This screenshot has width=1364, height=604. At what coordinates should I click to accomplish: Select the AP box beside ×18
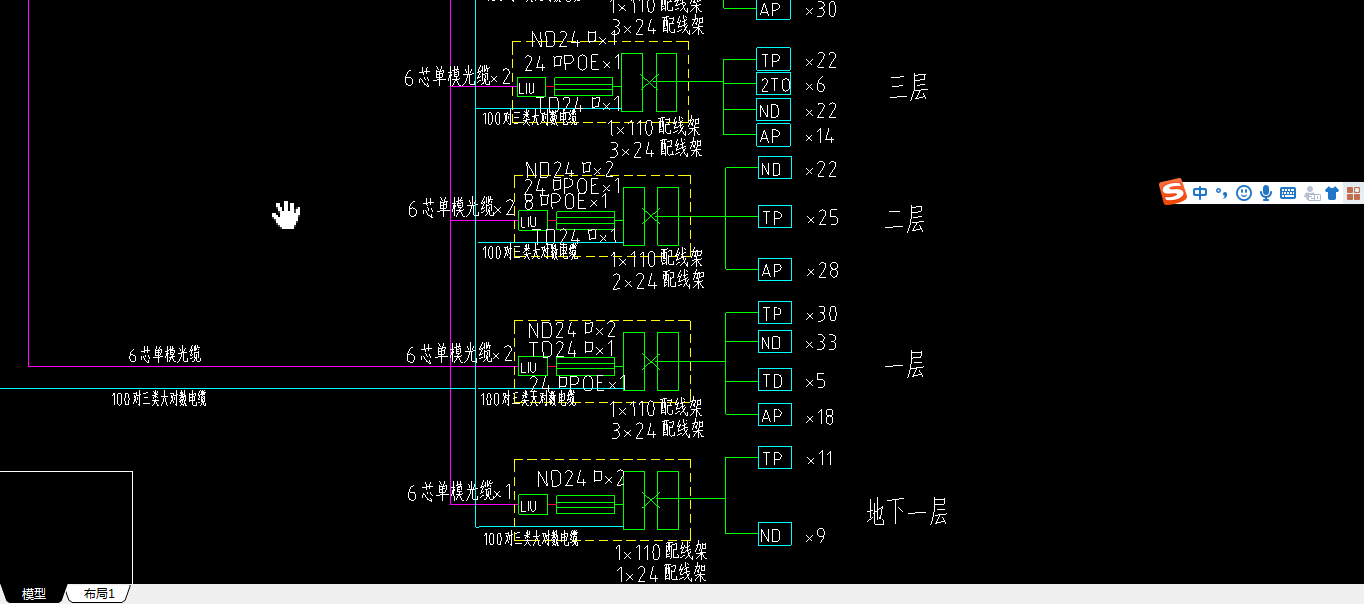[x=774, y=415]
